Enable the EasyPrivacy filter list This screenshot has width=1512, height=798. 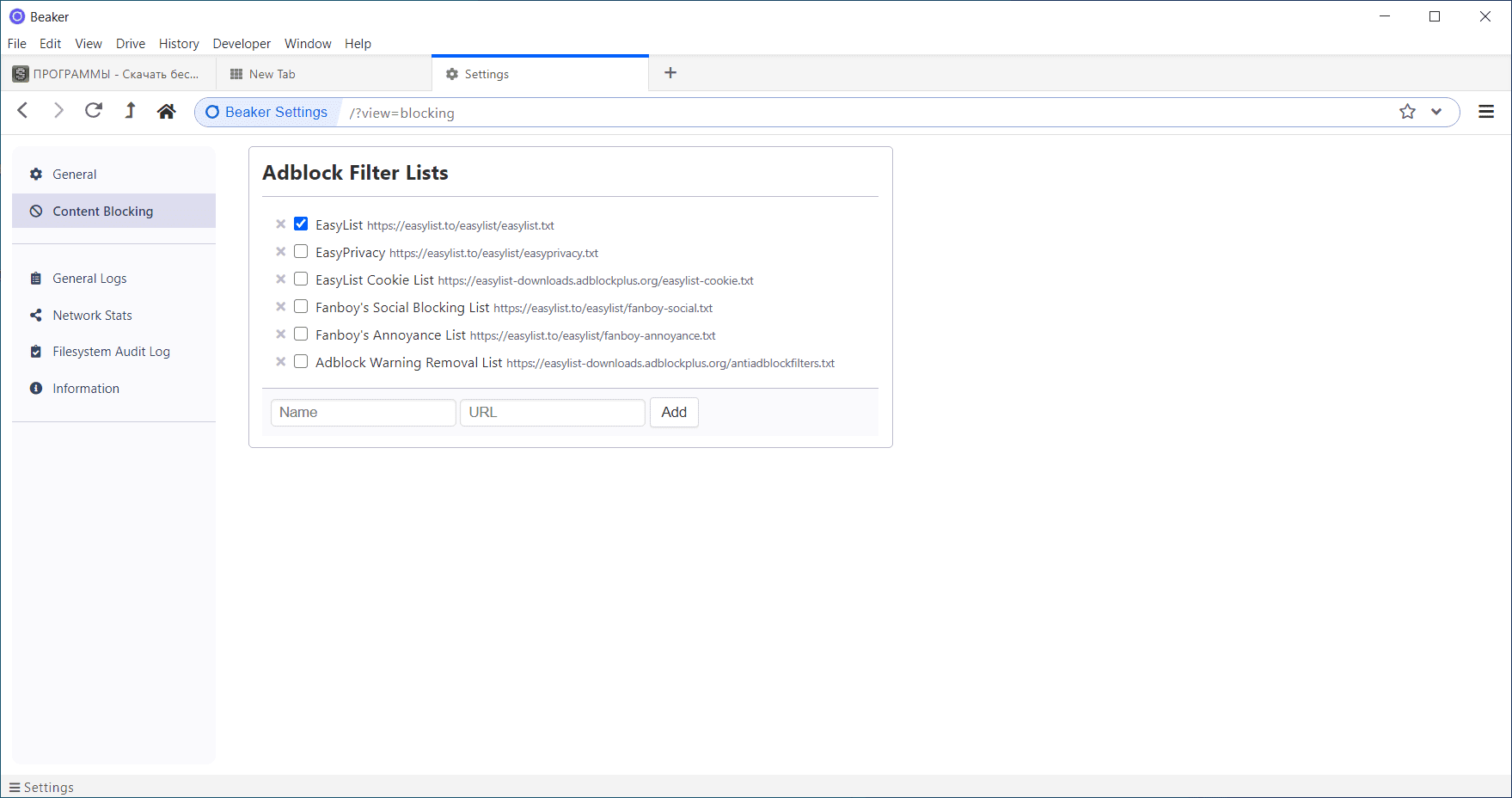click(301, 251)
